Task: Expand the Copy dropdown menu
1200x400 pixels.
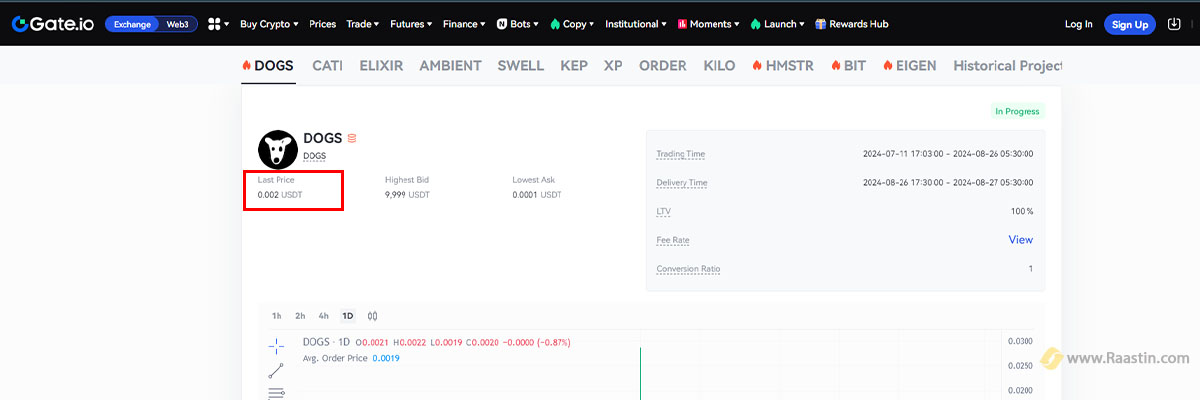Action: coord(572,24)
